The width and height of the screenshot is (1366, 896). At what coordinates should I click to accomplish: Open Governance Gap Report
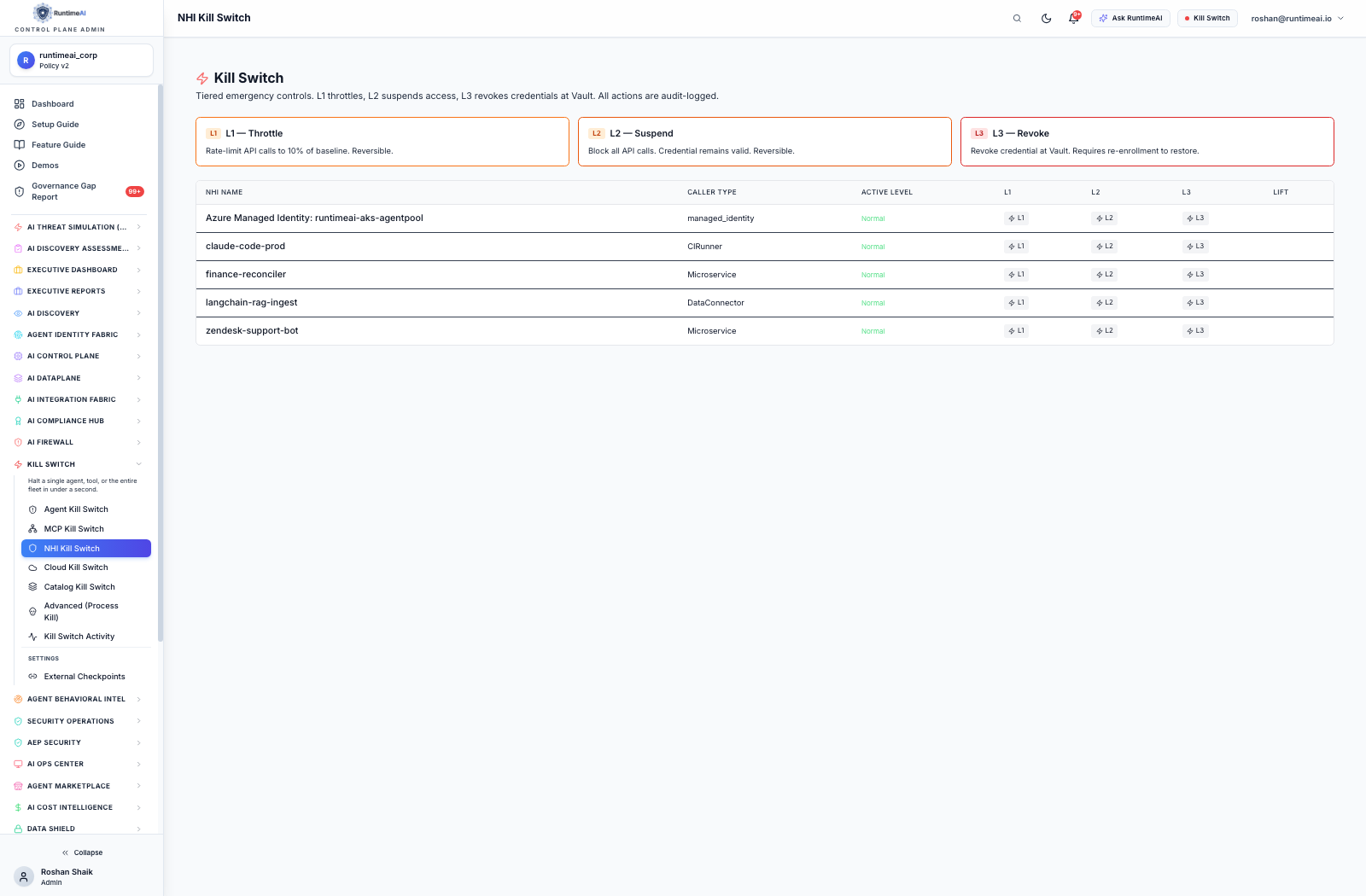79,191
